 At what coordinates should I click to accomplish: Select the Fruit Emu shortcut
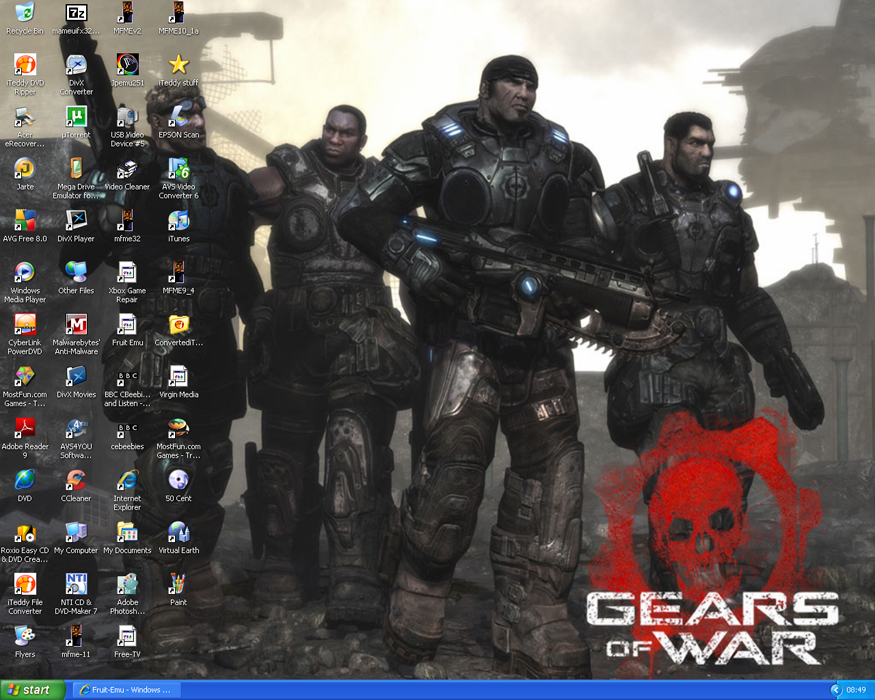tap(127, 324)
